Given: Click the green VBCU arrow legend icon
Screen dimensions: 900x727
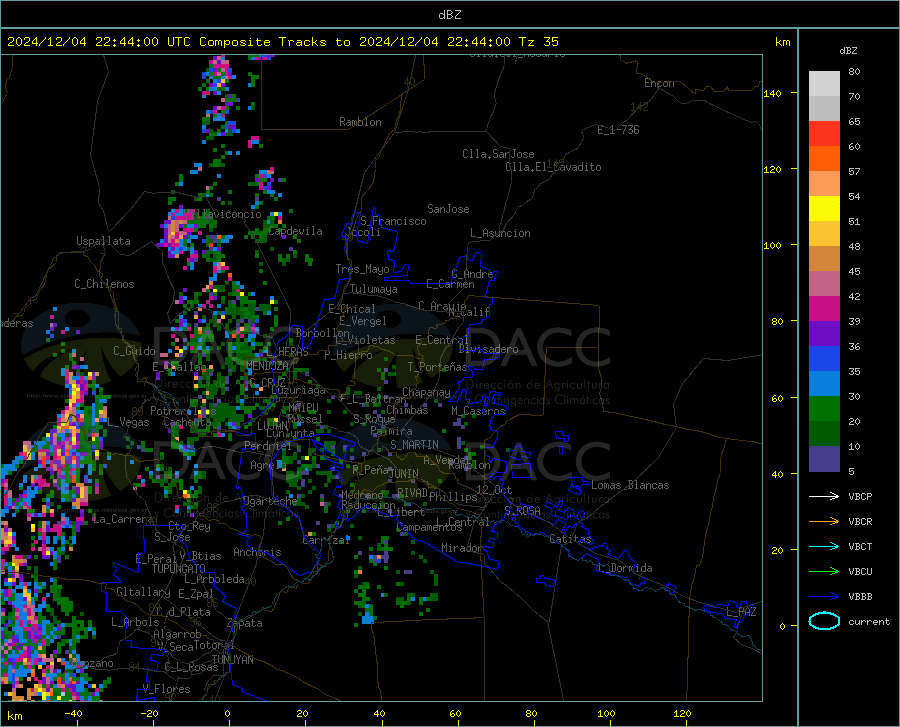Looking at the screenshot, I should click(x=824, y=572).
